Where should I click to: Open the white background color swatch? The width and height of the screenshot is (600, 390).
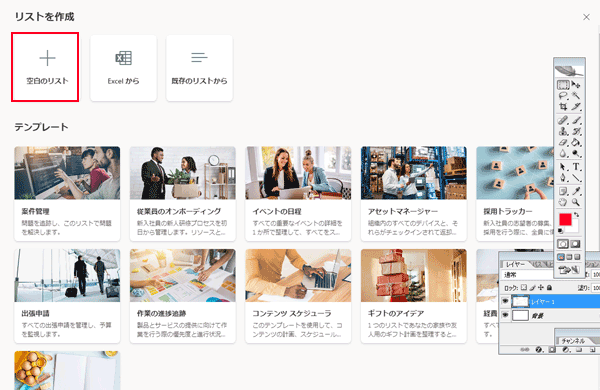[x=575, y=228]
